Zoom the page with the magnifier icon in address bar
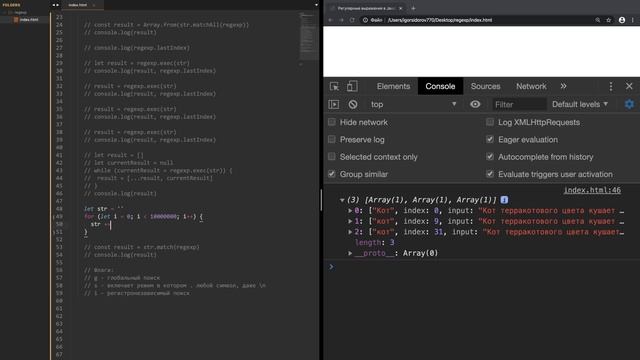640x360 pixels. pos(598,20)
